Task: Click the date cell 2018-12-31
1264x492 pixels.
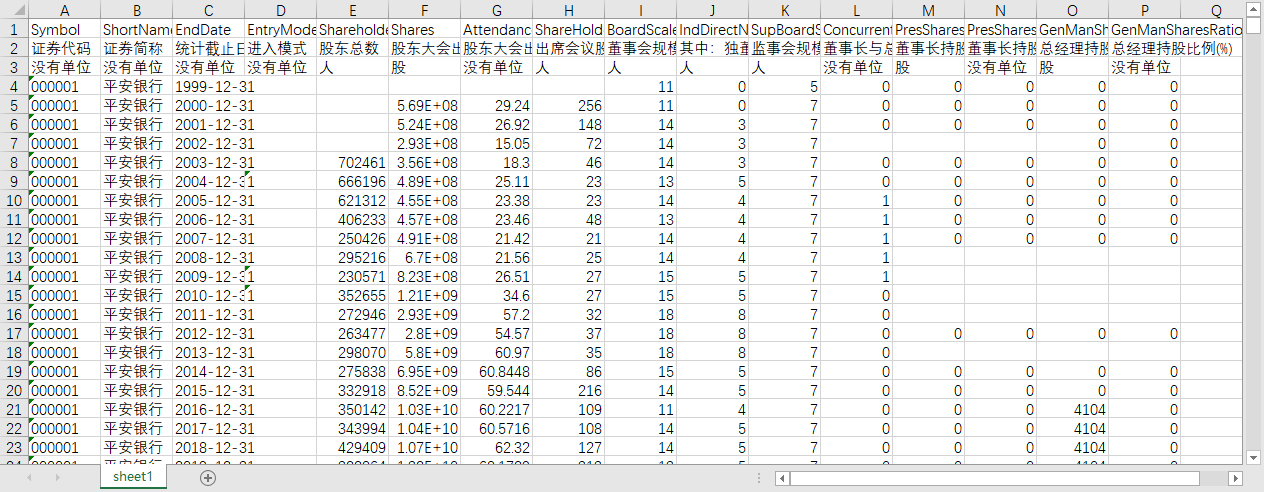Action: click(208, 447)
